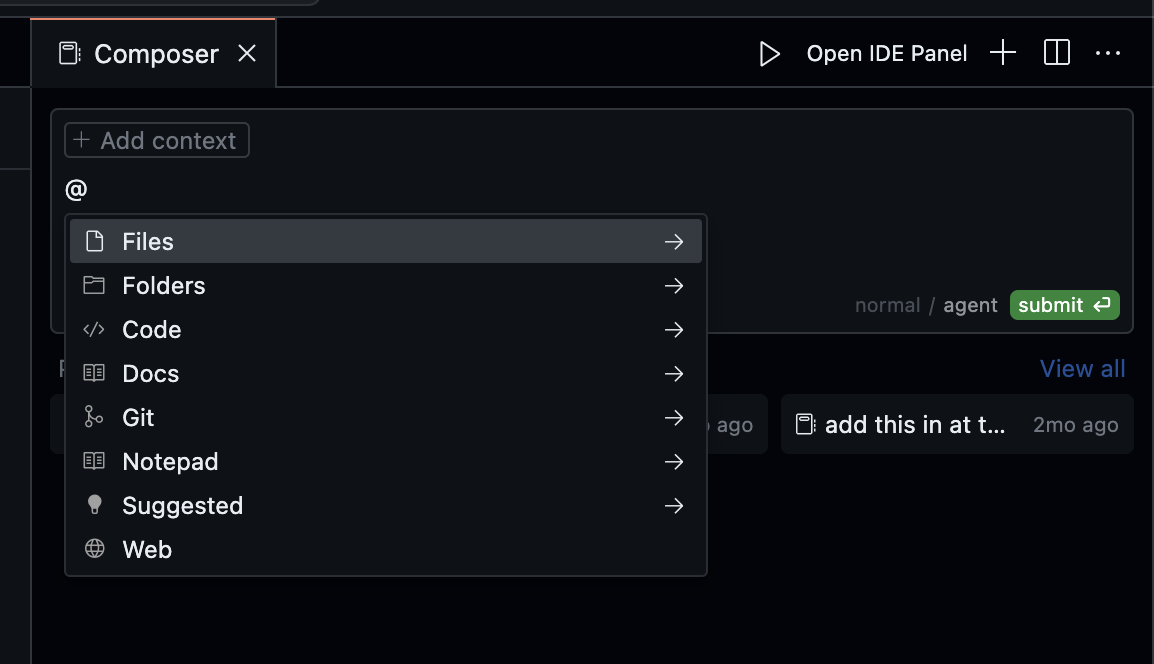Expand the Git context category

[673, 417]
